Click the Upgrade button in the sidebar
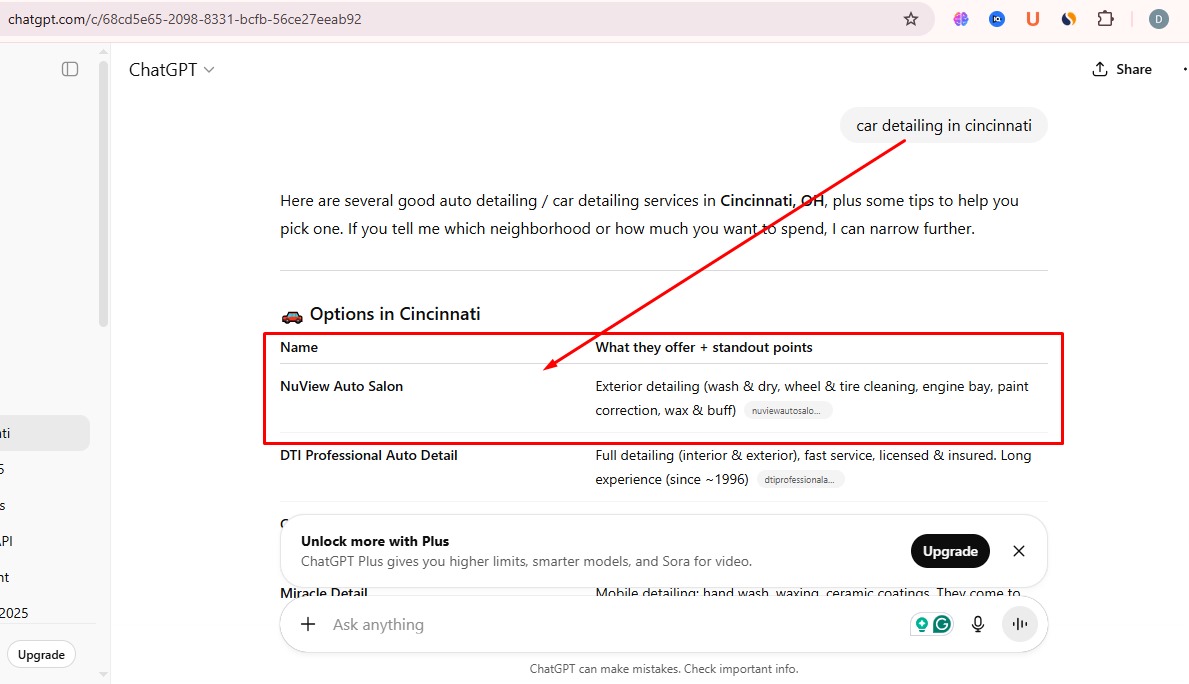This screenshot has height=684, width=1189. [41, 655]
